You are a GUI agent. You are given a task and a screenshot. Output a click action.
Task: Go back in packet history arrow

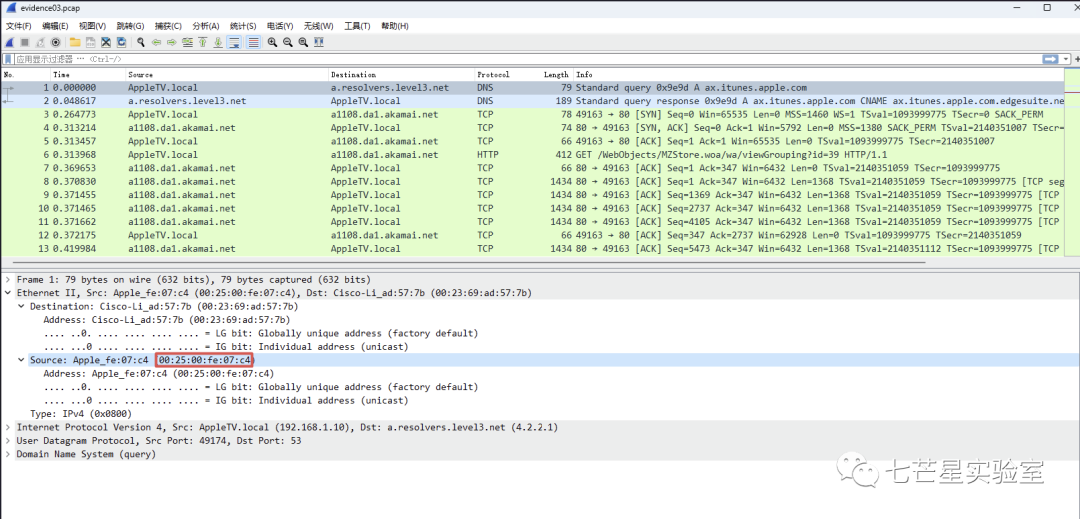click(156, 42)
